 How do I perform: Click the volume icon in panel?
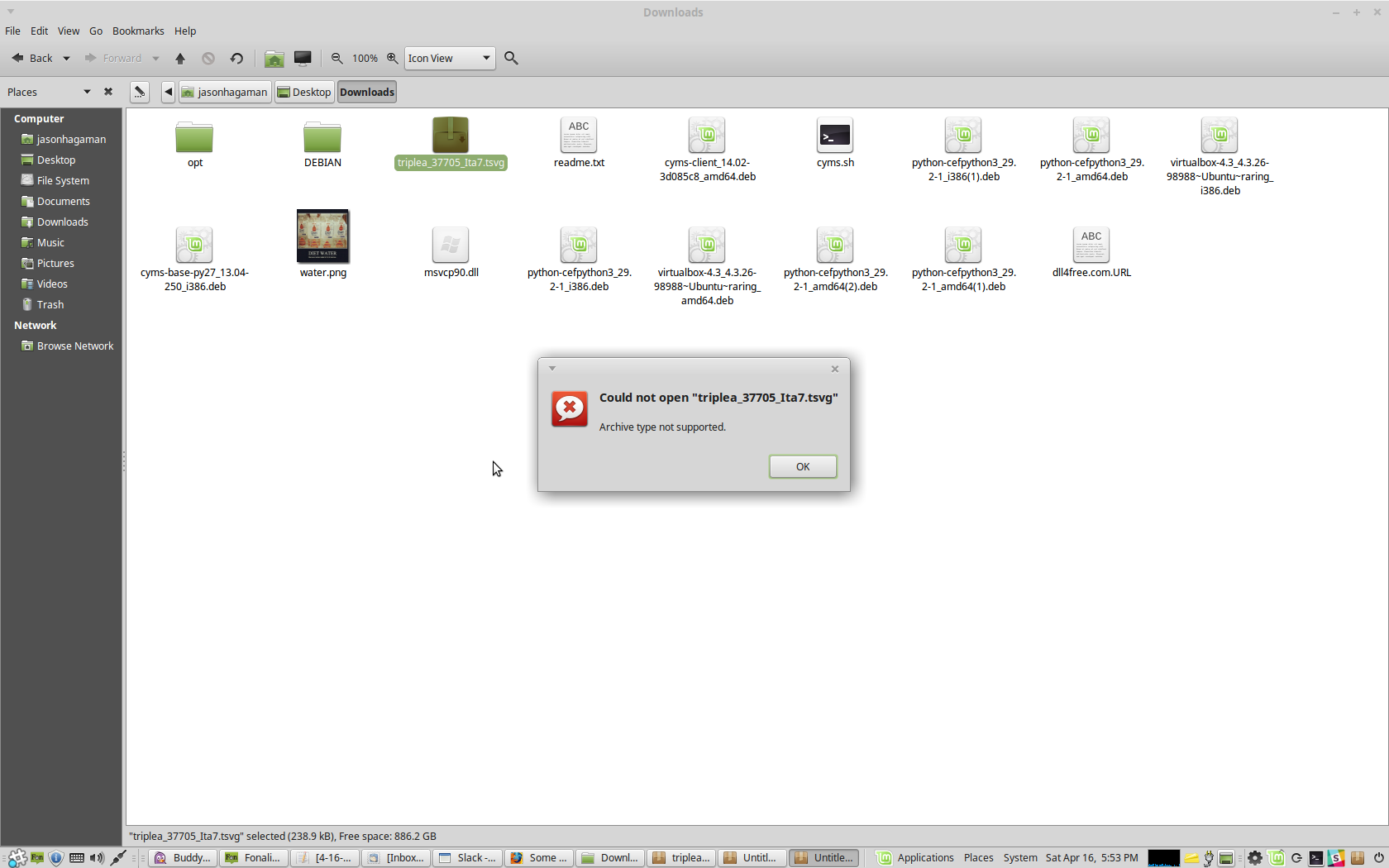tap(97, 858)
